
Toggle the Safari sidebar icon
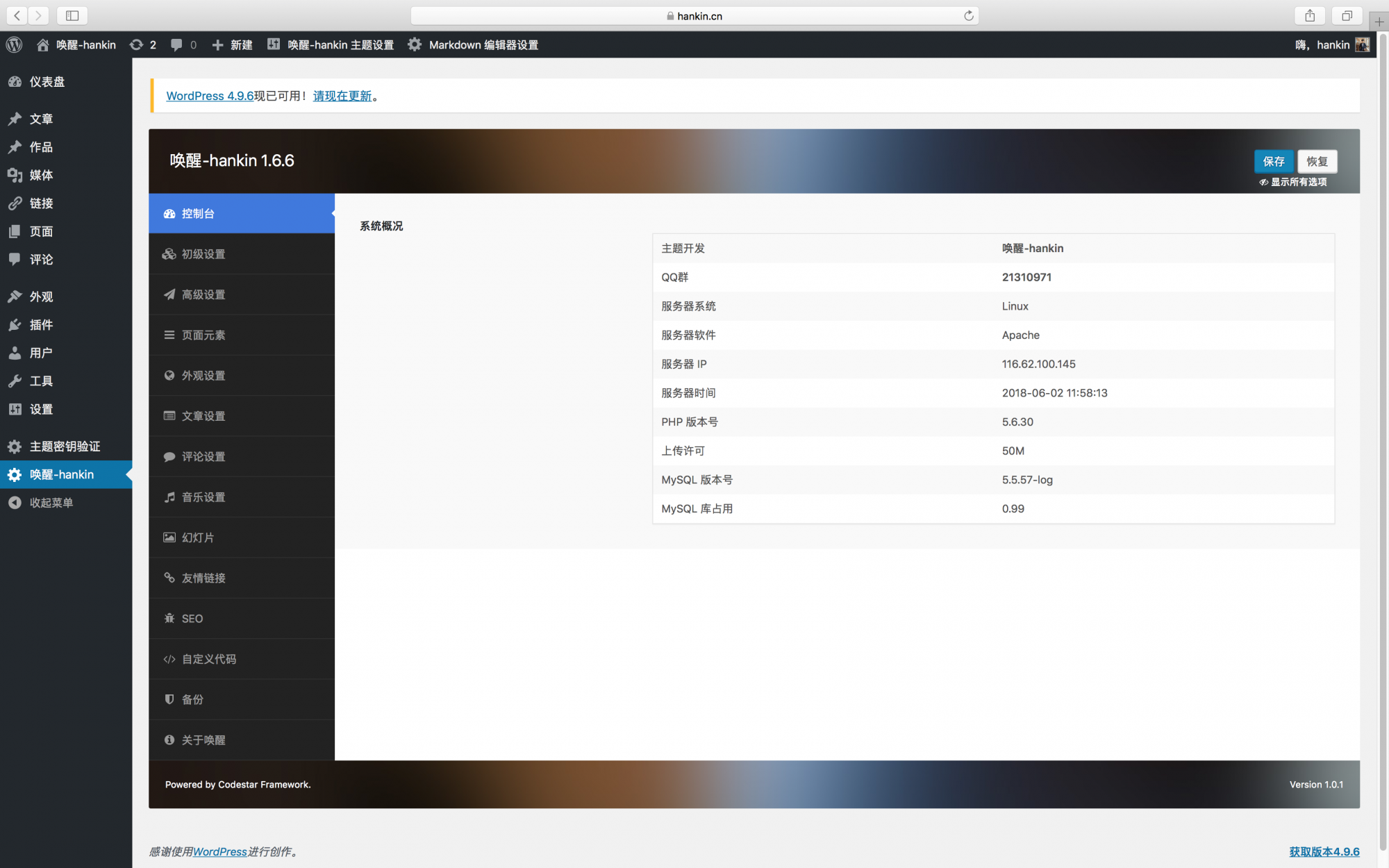(x=72, y=15)
